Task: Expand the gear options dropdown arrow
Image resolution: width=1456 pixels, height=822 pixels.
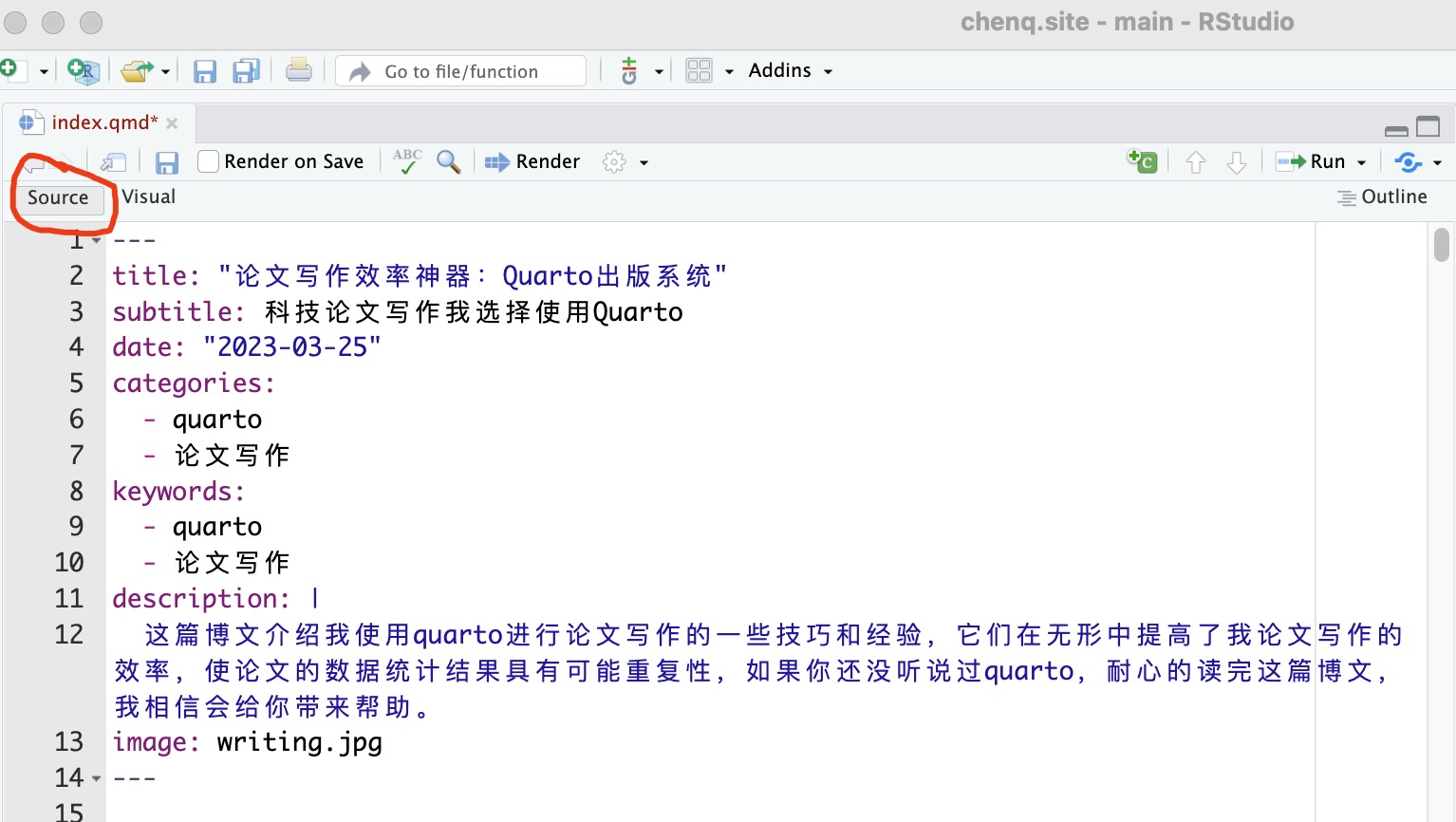Action: [644, 163]
